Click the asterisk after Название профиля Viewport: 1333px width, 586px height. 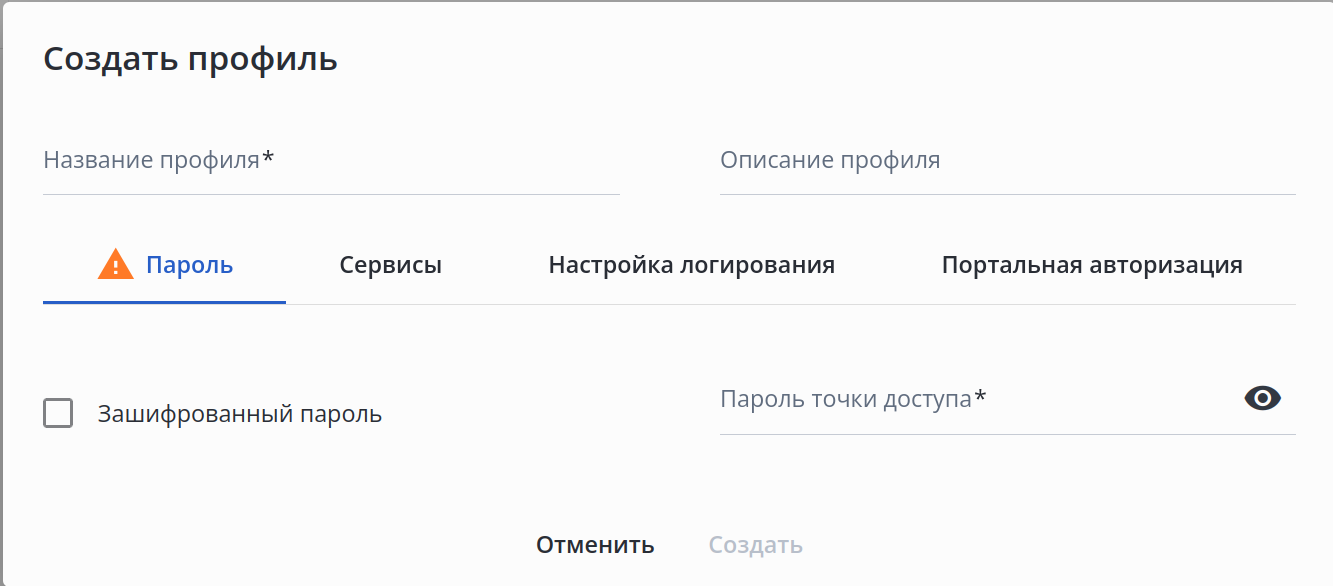click(x=268, y=158)
